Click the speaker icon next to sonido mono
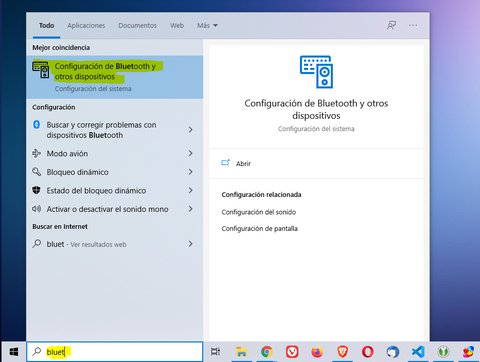The height and width of the screenshot is (362, 480). coord(36,209)
